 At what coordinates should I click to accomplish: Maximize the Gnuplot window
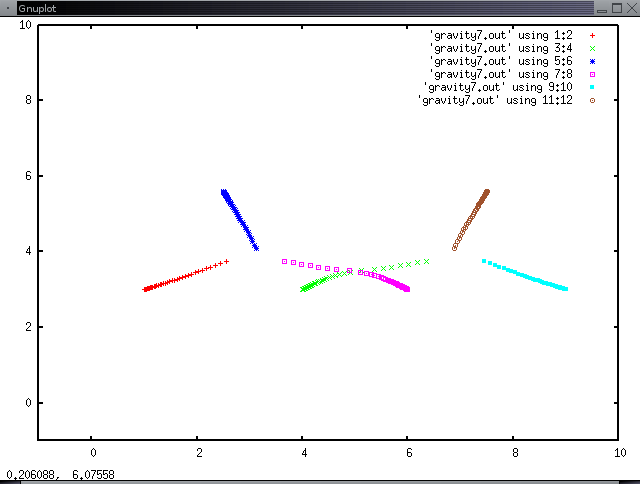click(x=617, y=8)
